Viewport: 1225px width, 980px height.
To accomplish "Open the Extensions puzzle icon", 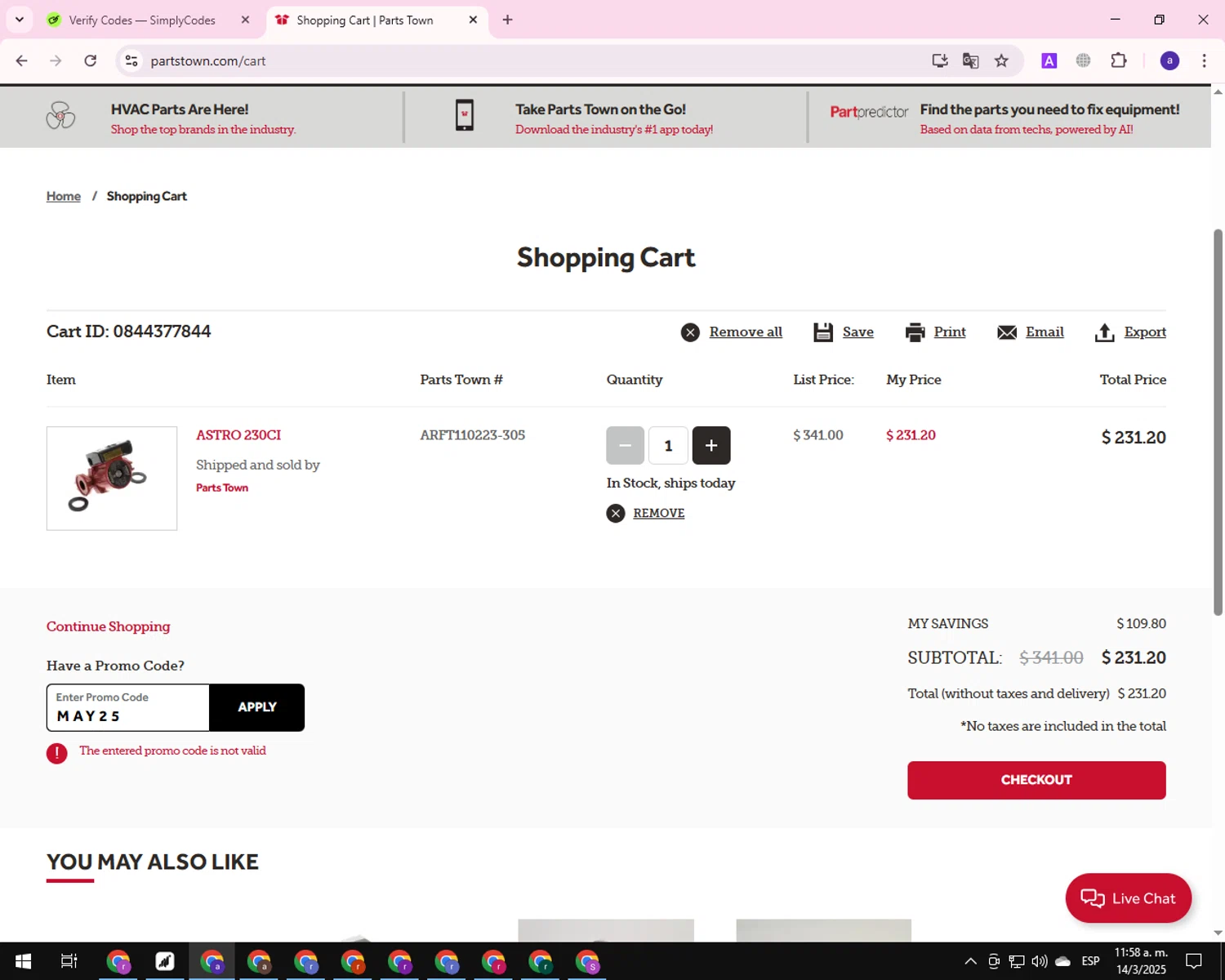I will coord(1119,60).
